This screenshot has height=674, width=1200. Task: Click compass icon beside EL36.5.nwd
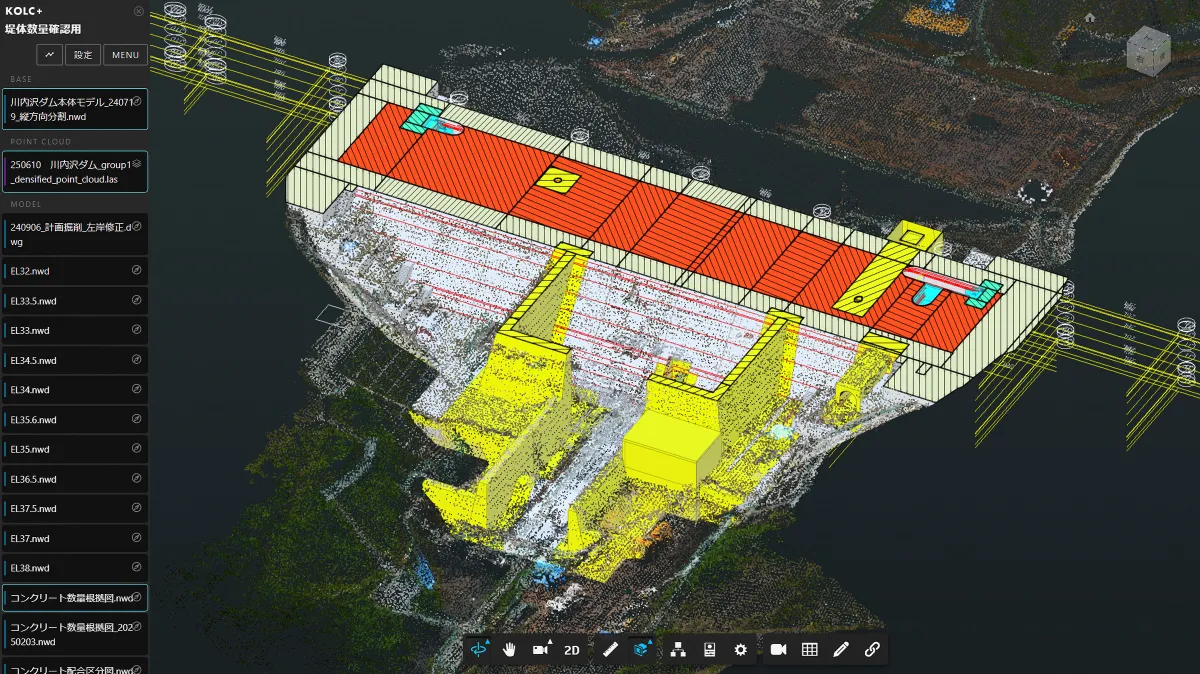click(137, 478)
